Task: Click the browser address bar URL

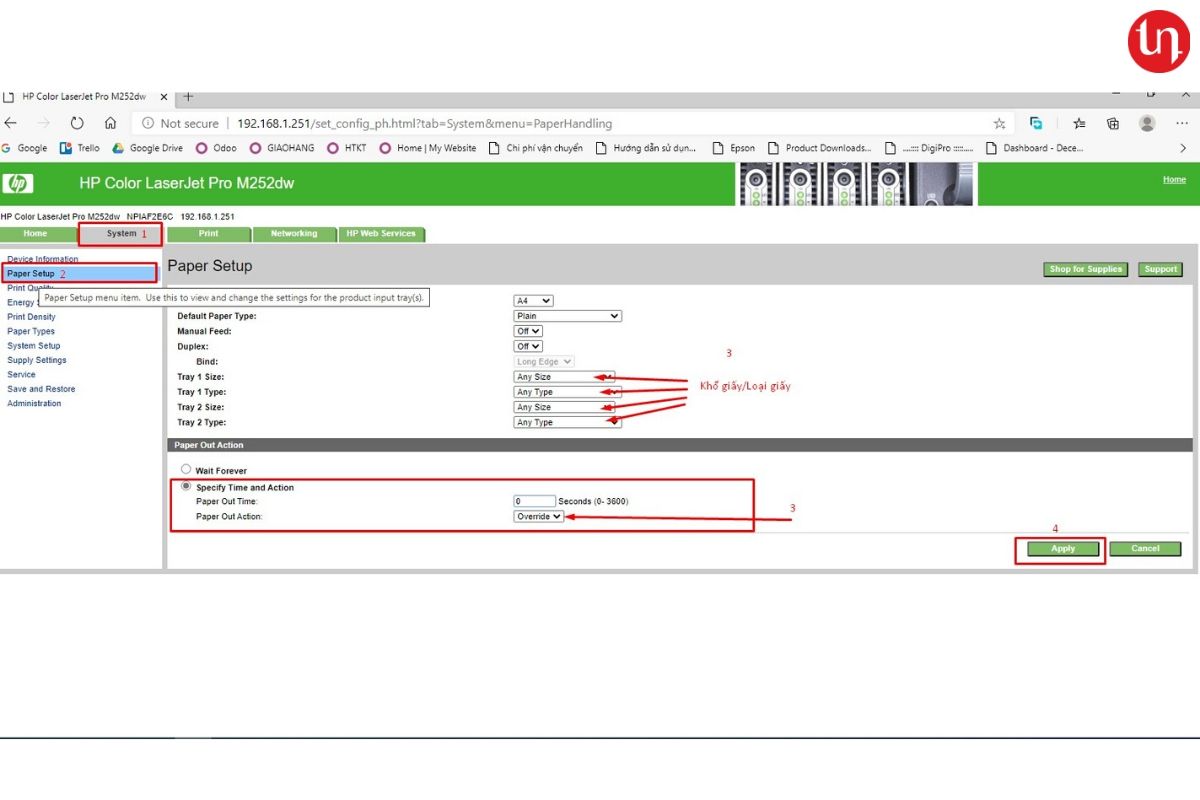Action: click(x=424, y=124)
